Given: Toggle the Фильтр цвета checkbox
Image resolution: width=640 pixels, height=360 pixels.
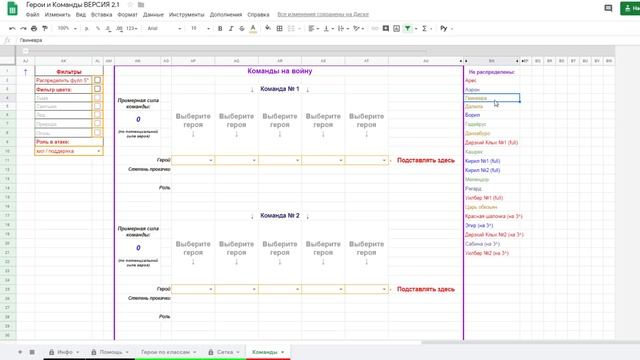Looking at the screenshot, I should click(x=97, y=89).
